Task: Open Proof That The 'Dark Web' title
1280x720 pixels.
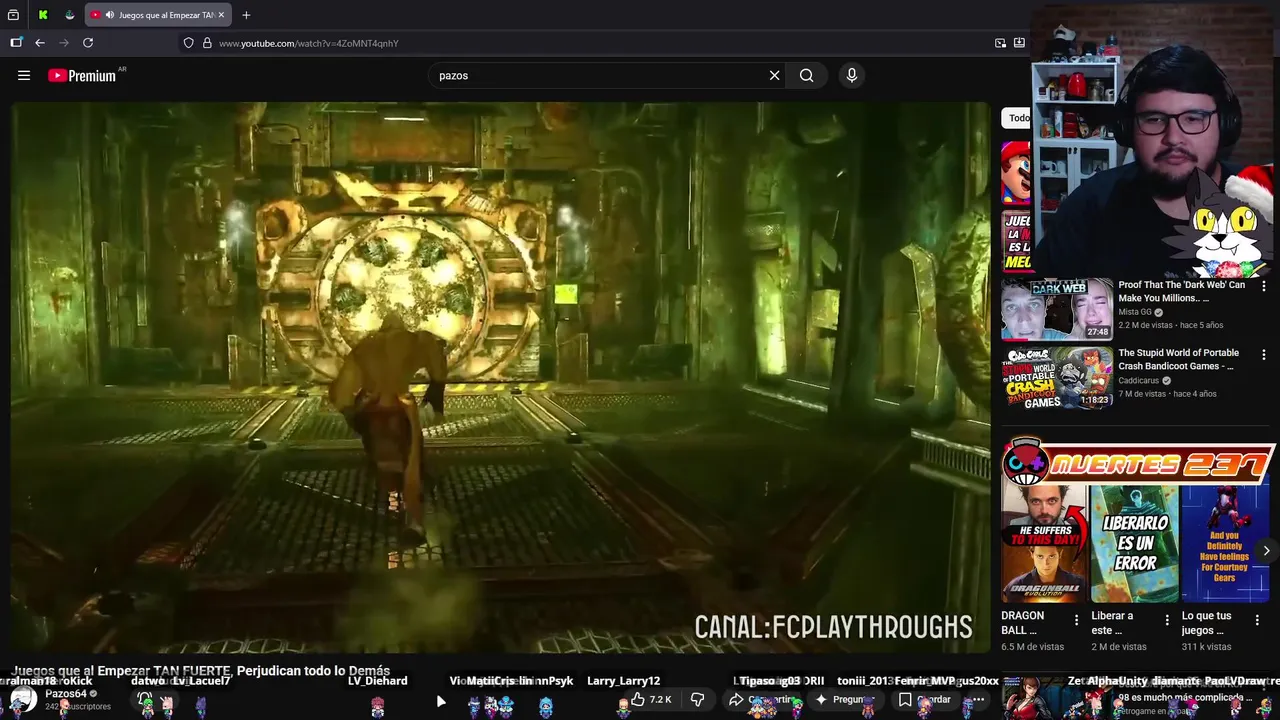Action: [1181, 291]
